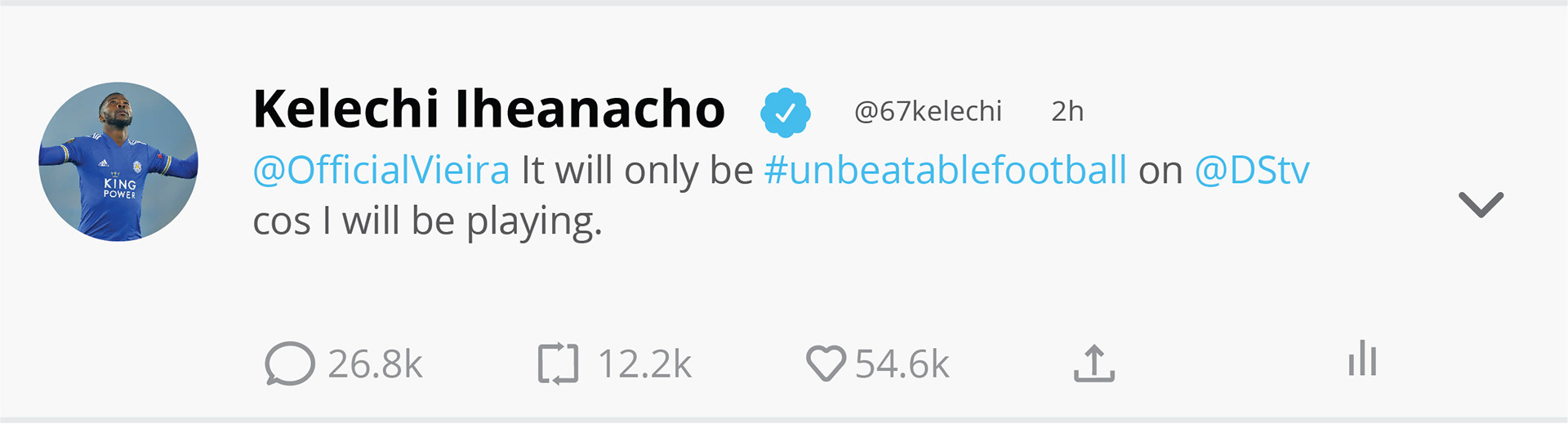Select the #unbeatablefootball hashtag
This screenshot has width=1568, height=424.
tap(945, 171)
